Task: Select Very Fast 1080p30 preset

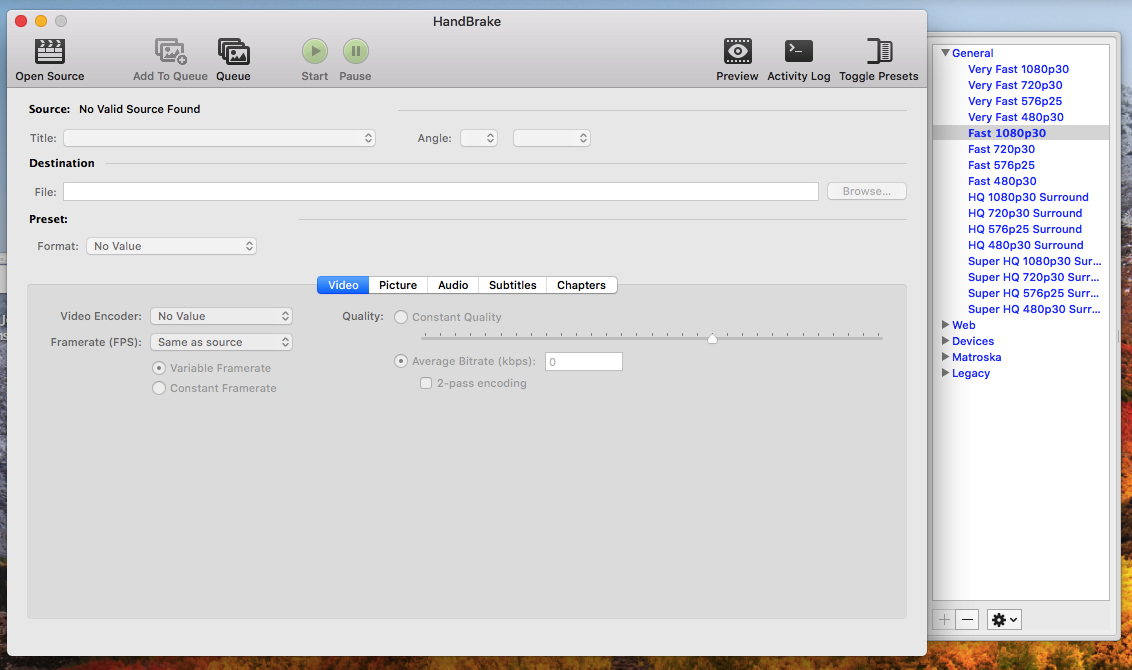Action: pos(1018,69)
